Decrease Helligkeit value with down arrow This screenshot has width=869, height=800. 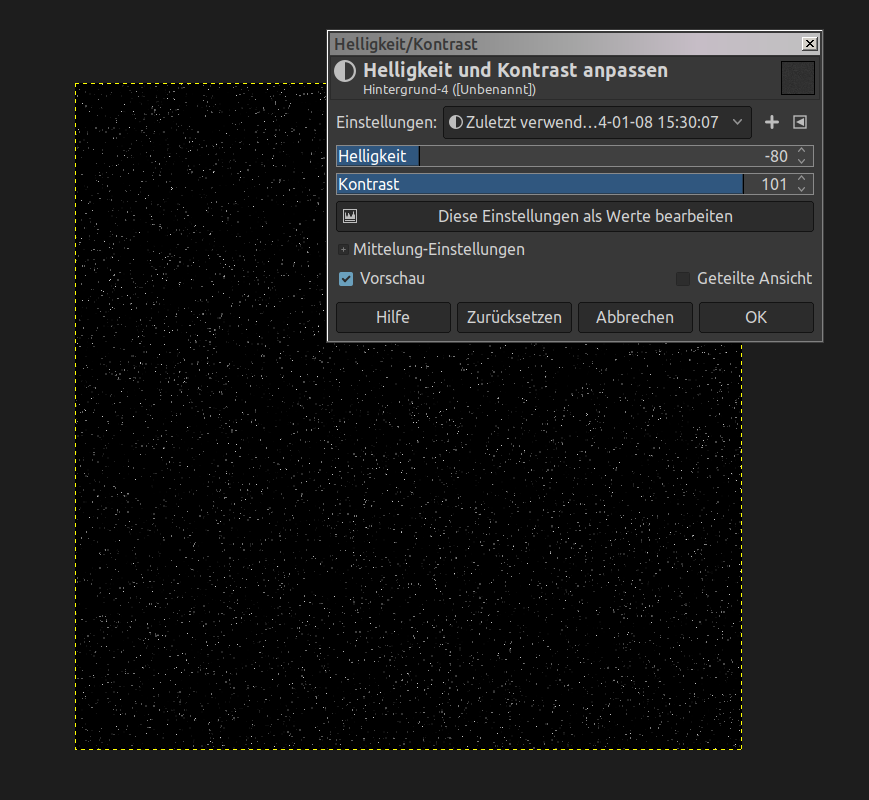(801, 161)
